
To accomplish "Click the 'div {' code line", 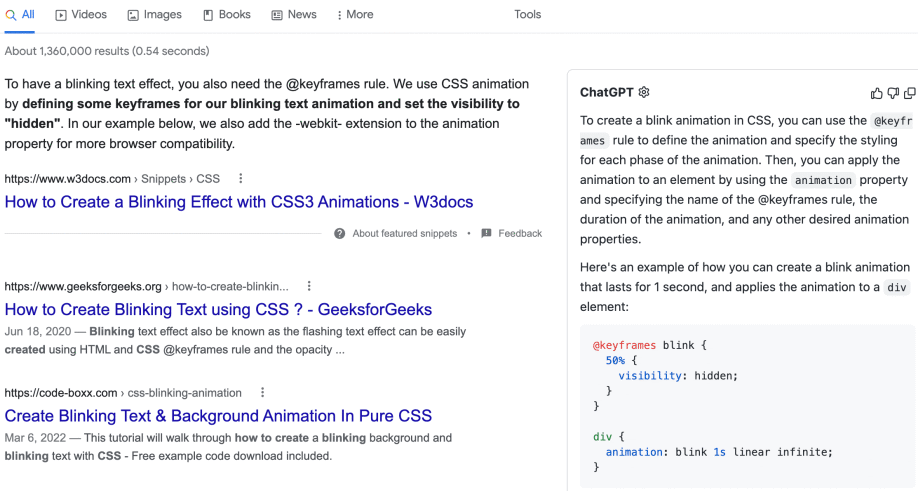I will click(x=609, y=437).
